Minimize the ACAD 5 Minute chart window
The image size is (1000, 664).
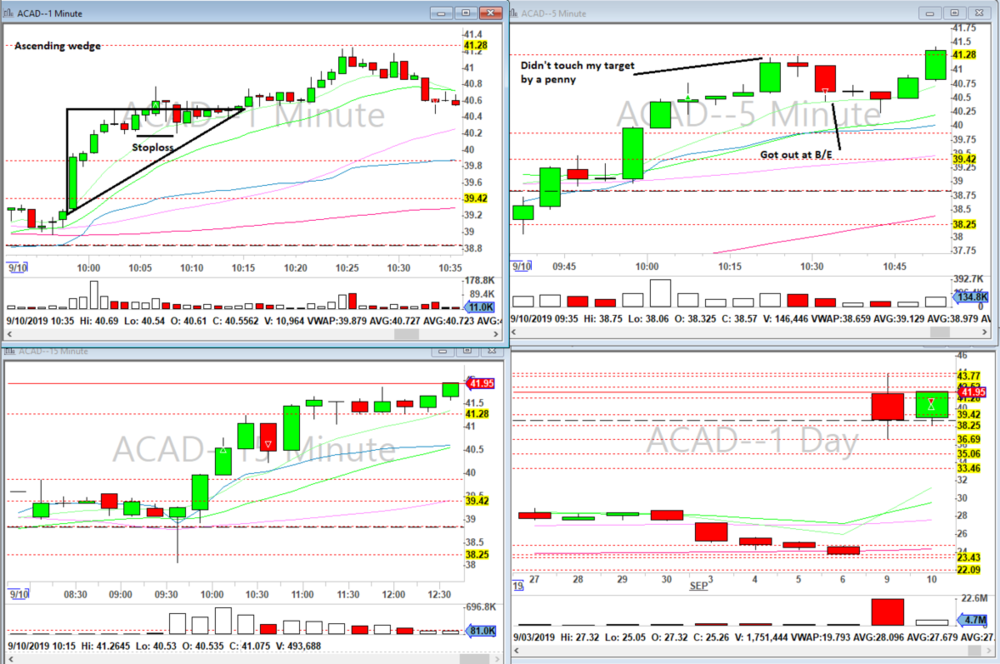[931, 11]
